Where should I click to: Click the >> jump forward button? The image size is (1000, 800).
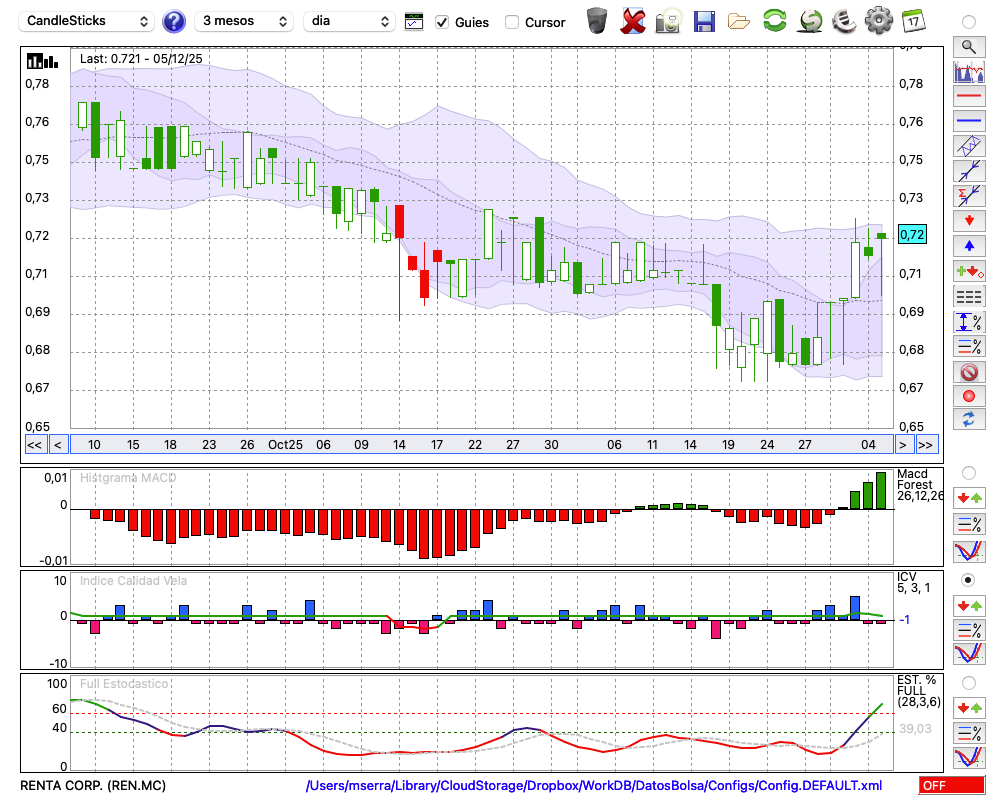click(x=926, y=445)
